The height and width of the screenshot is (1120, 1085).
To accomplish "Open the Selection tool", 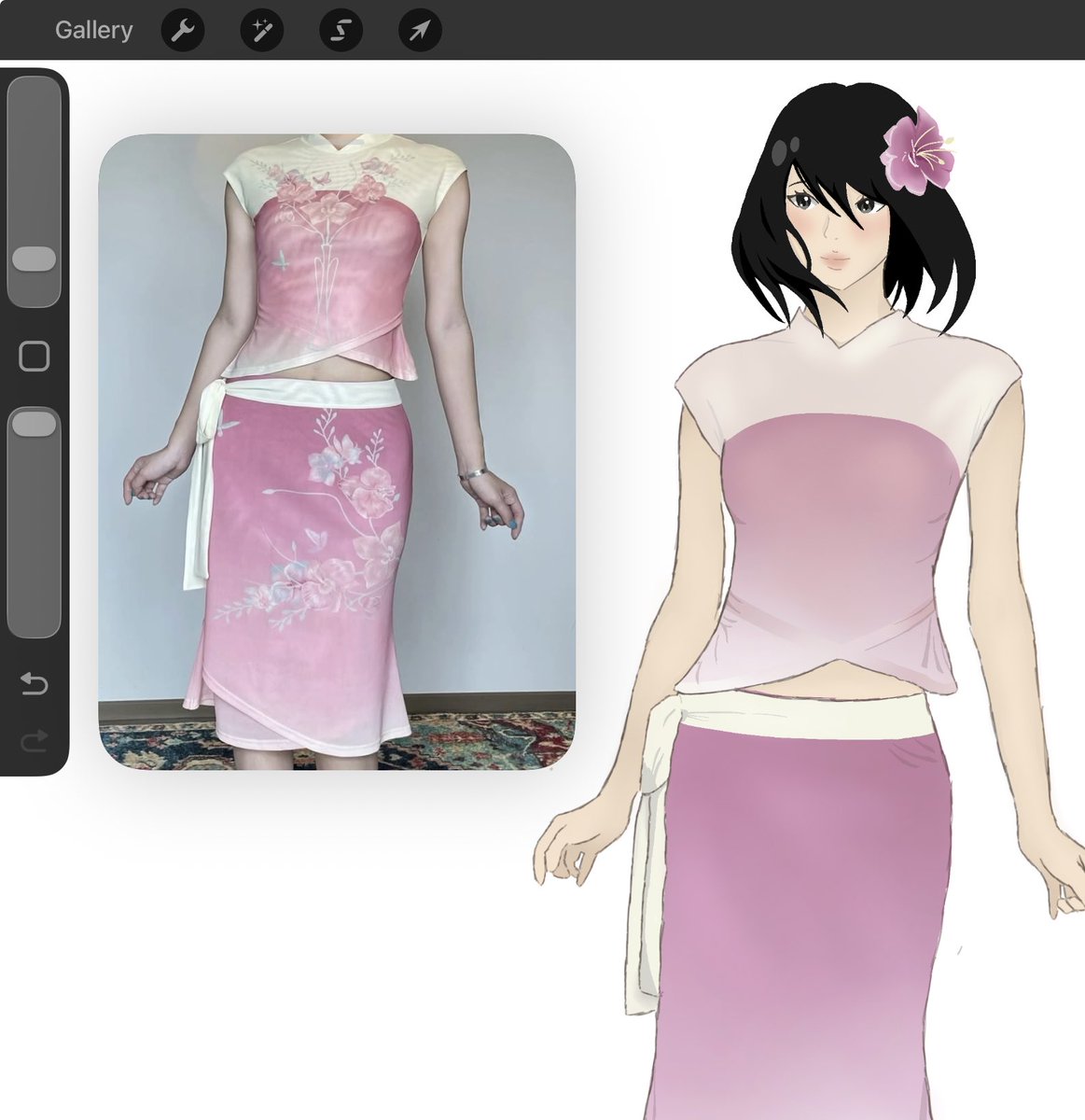I will [x=341, y=31].
